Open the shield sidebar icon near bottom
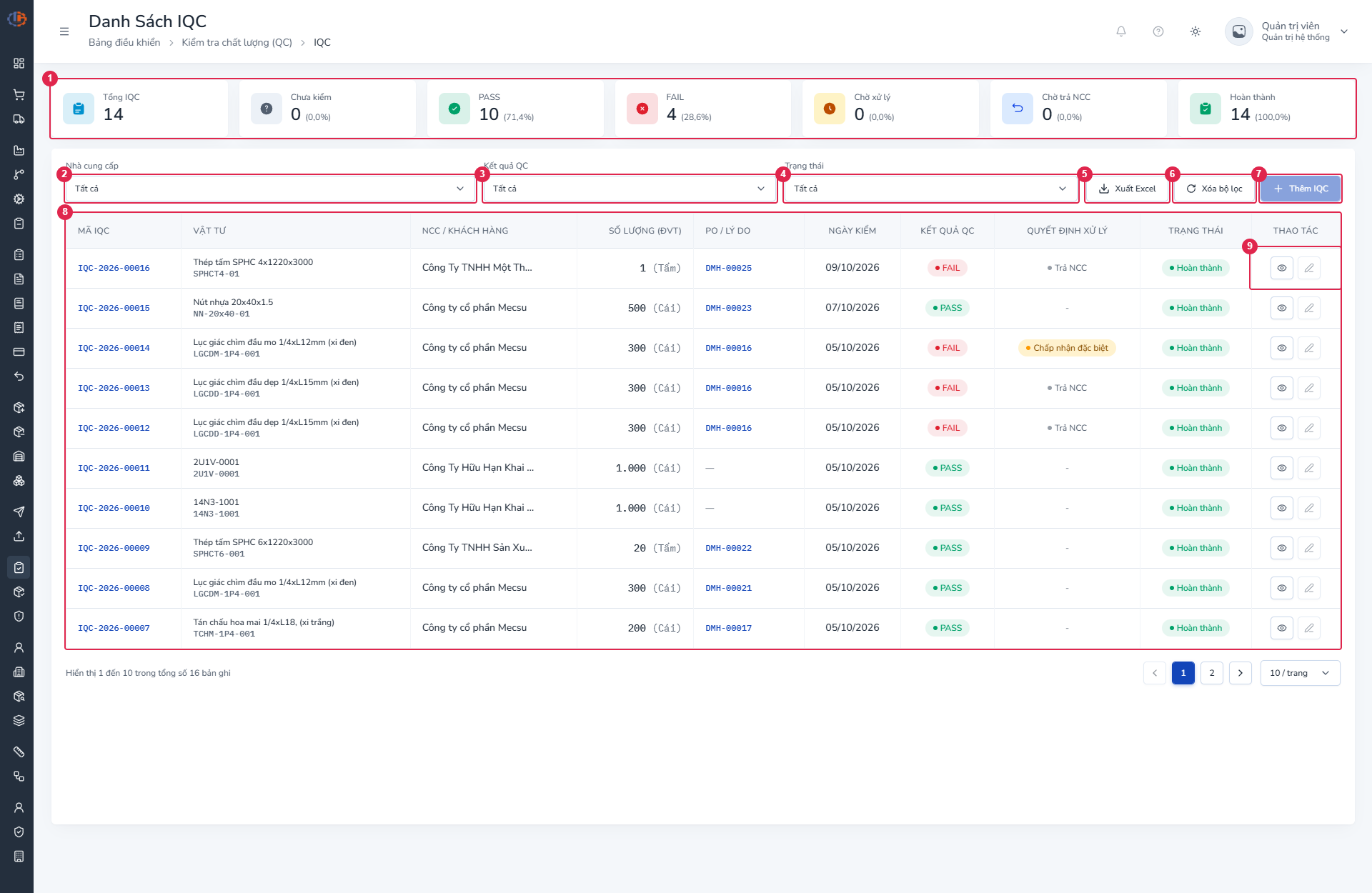This screenshot has height=893, width=1372. 19,832
